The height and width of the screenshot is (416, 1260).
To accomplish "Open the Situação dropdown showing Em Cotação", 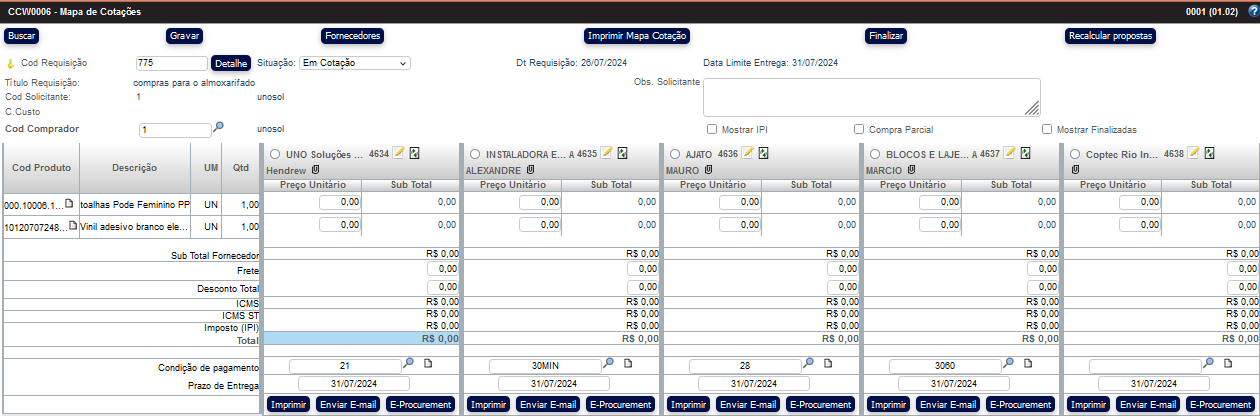I will point(355,63).
